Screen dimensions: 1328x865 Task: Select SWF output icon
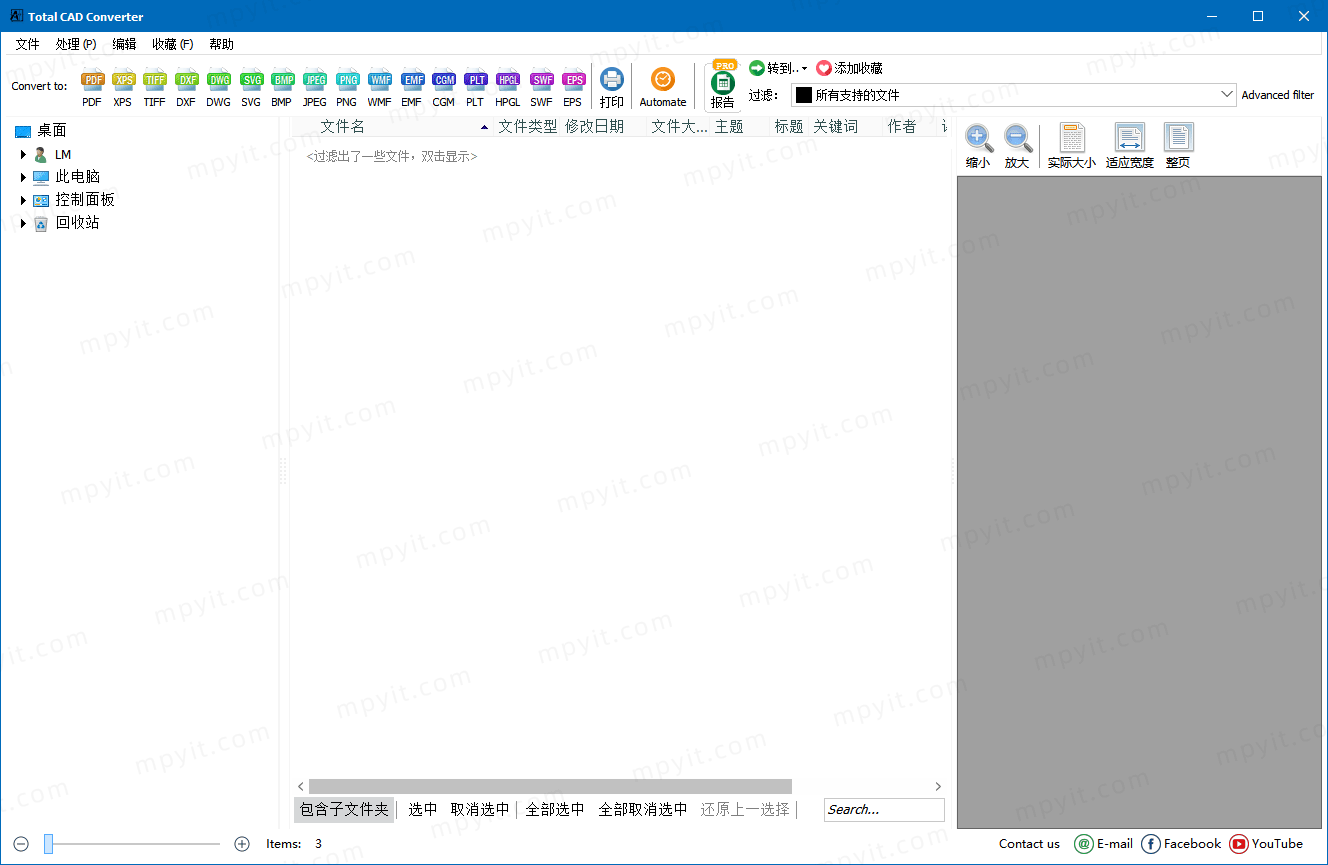coord(541,88)
